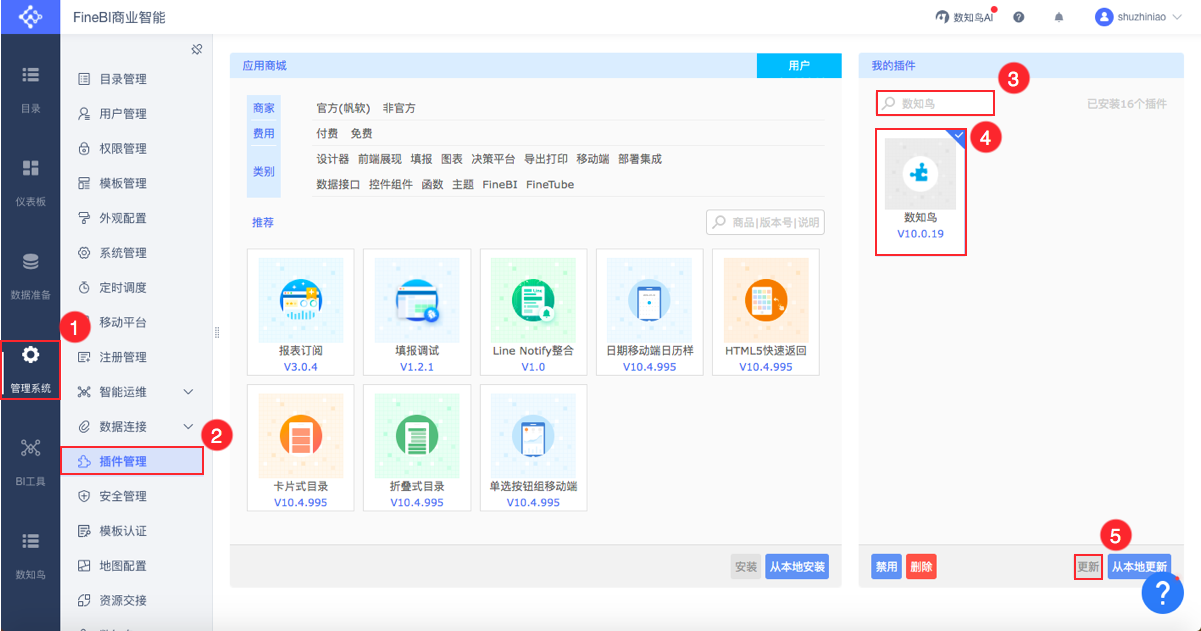Click the floating blue help button
The height and width of the screenshot is (631, 1201).
[x=1163, y=594]
